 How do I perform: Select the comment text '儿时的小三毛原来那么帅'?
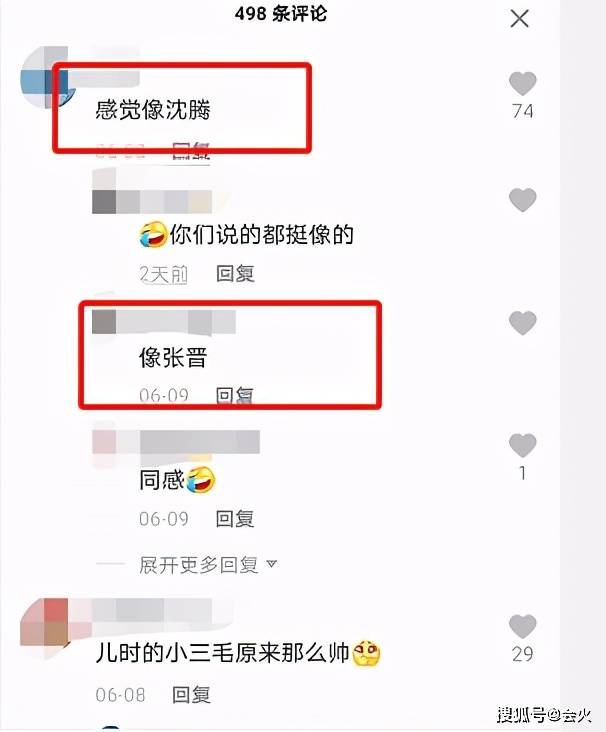tap(222, 653)
